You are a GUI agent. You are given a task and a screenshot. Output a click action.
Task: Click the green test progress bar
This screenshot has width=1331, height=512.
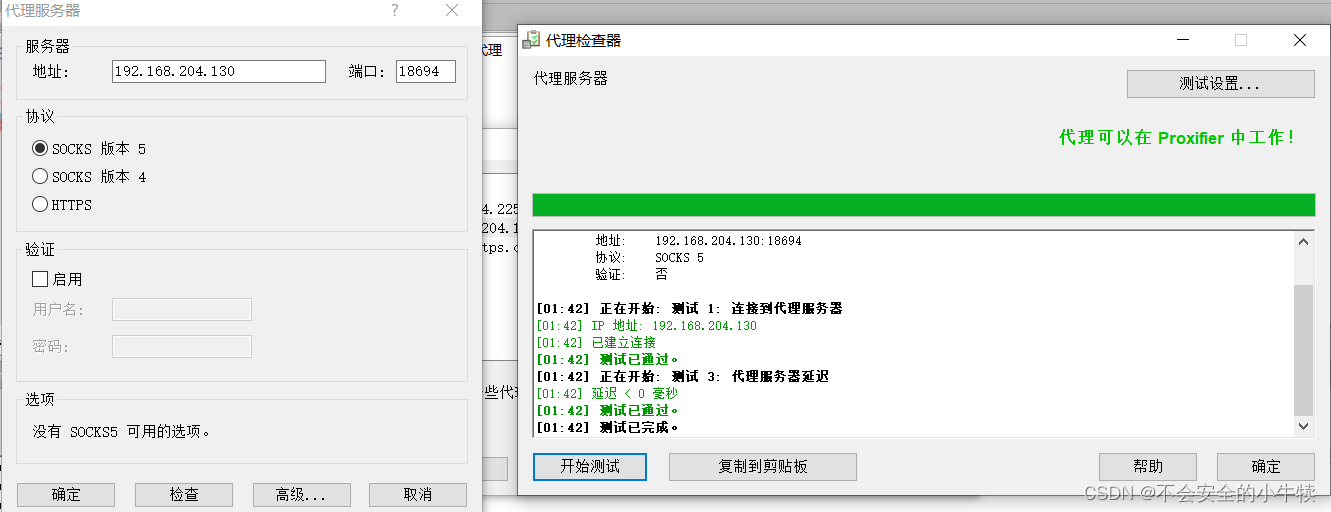(923, 205)
